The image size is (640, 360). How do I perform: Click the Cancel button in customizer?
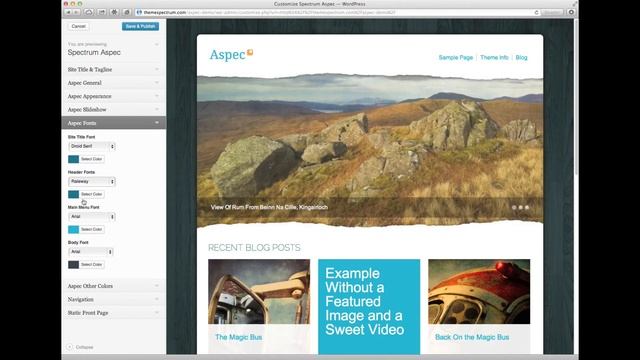[x=78, y=26]
